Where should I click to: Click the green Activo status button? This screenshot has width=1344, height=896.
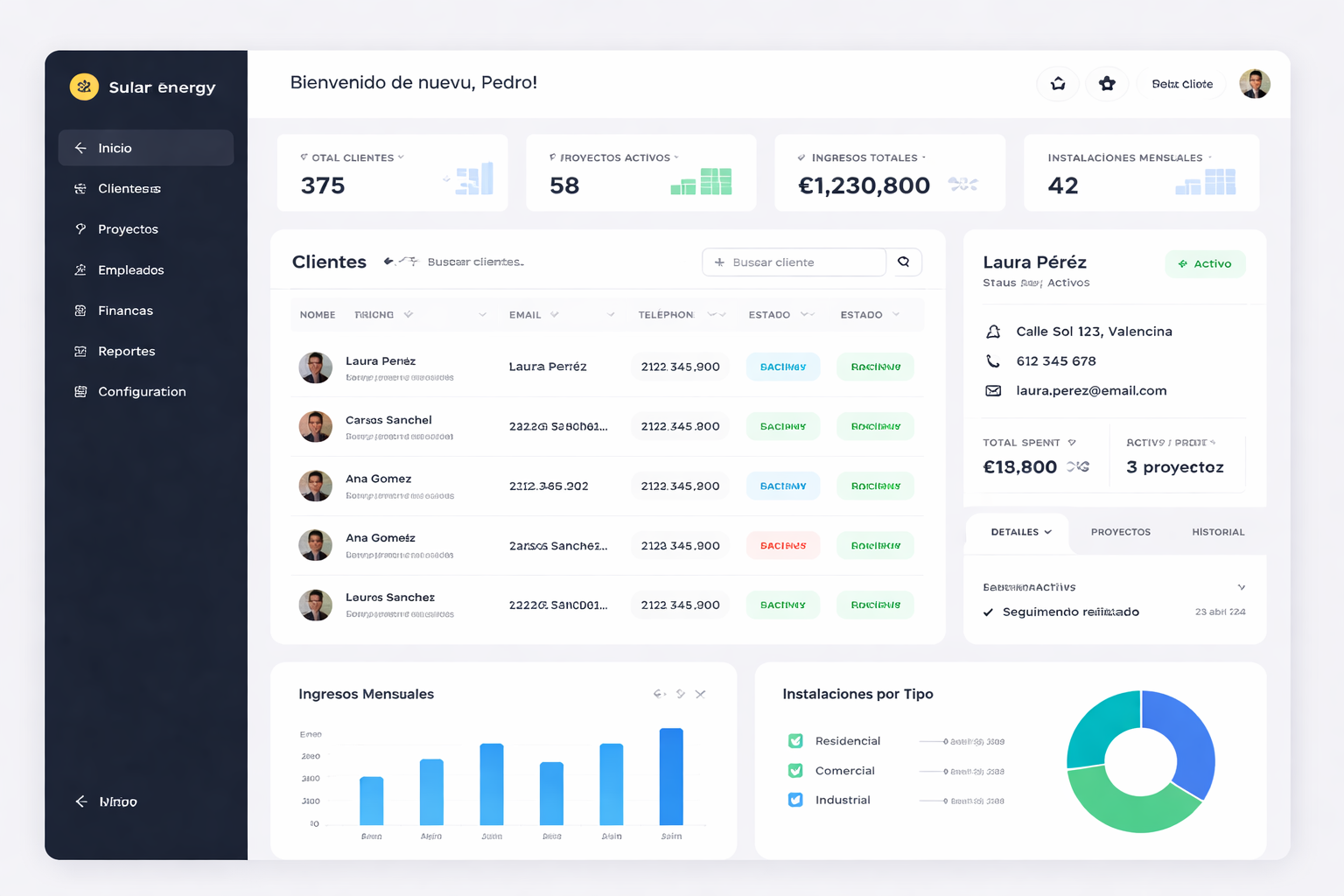coord(1205,263)
